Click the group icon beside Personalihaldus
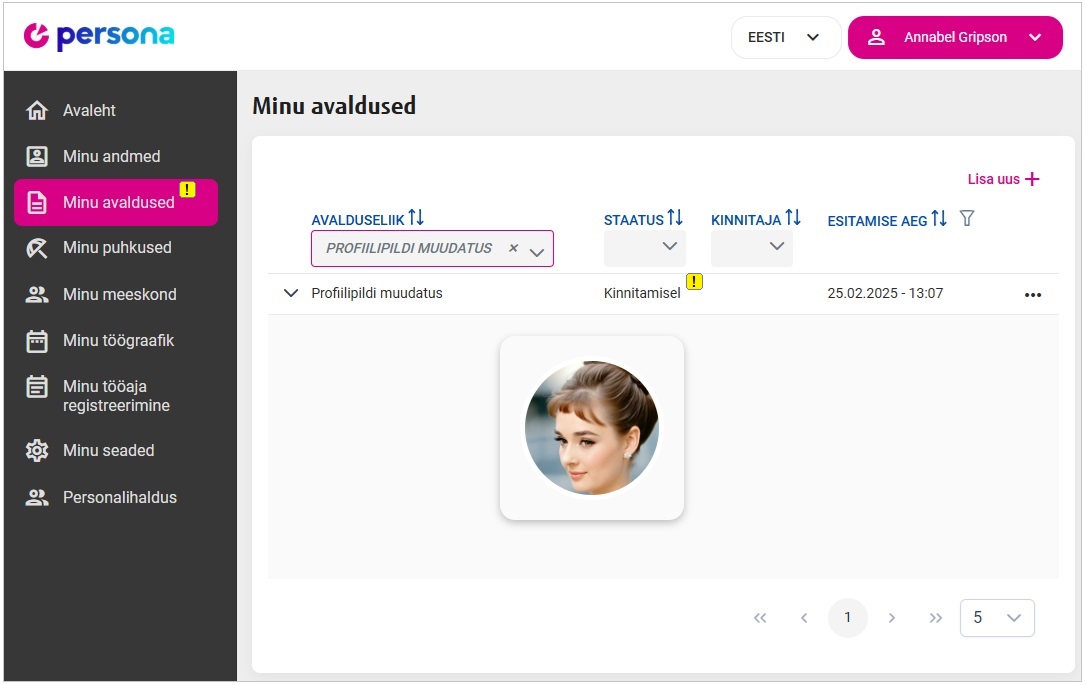Screen dimensions: 1086x685 tap(37, 497)
